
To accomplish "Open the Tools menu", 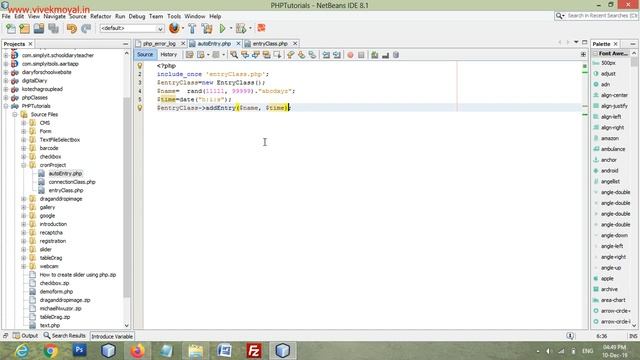I will point(174,16).
